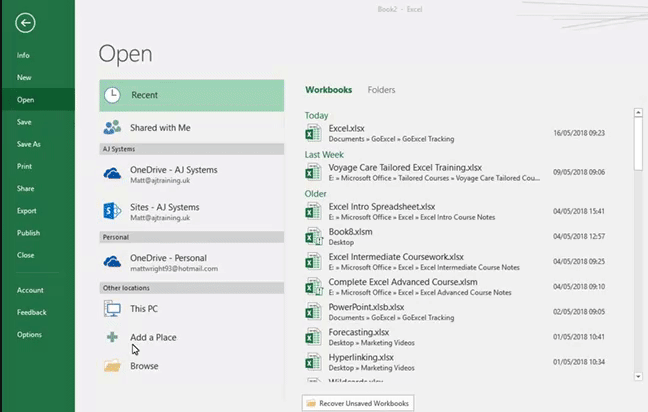Click the SharePoint Sites - AJ Systems icon
Image resolution: width=648 pixels, height=412 pixels.
click(x=112, y=212)
